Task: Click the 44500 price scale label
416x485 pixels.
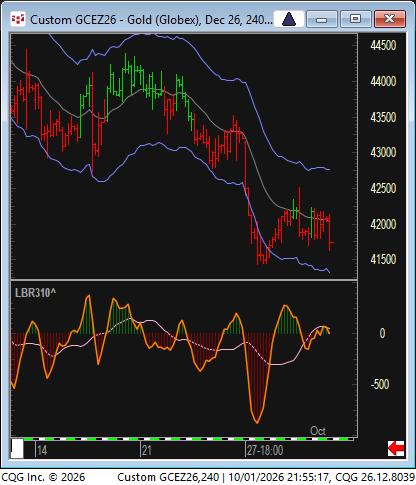Action: [x=383, y=45]
